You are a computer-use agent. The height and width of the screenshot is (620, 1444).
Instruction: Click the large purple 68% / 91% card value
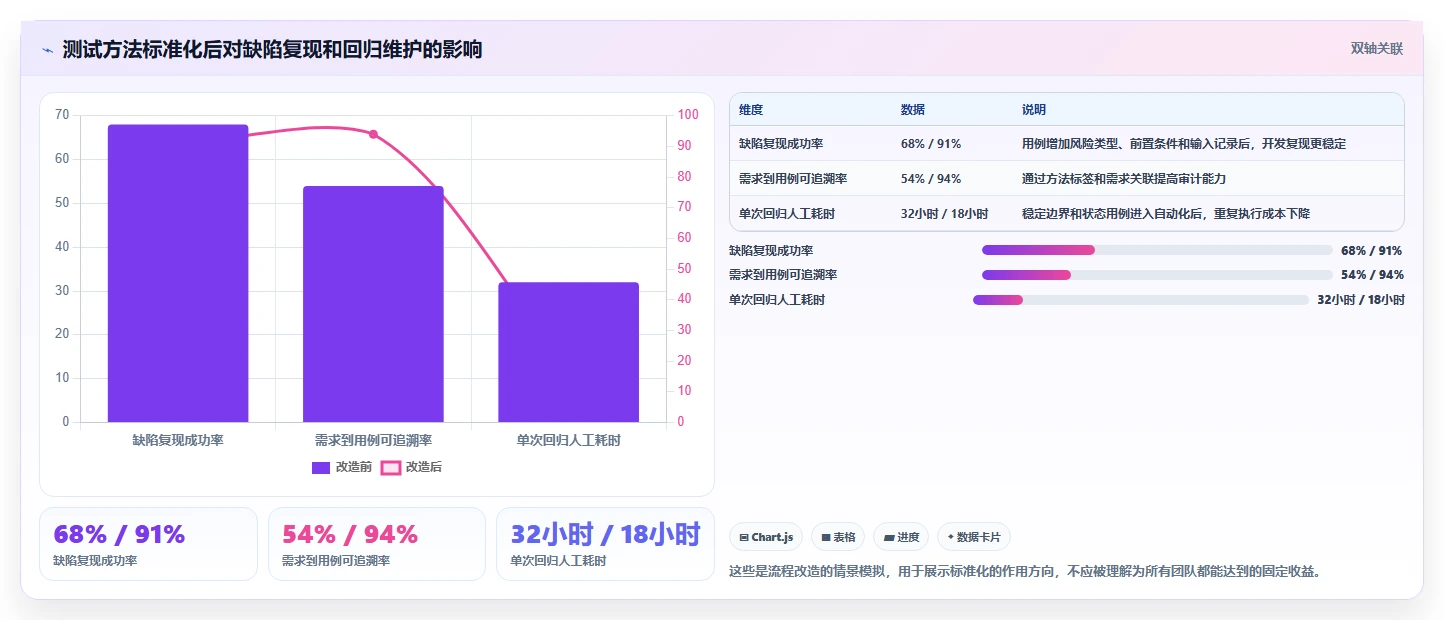coord(119,534)
